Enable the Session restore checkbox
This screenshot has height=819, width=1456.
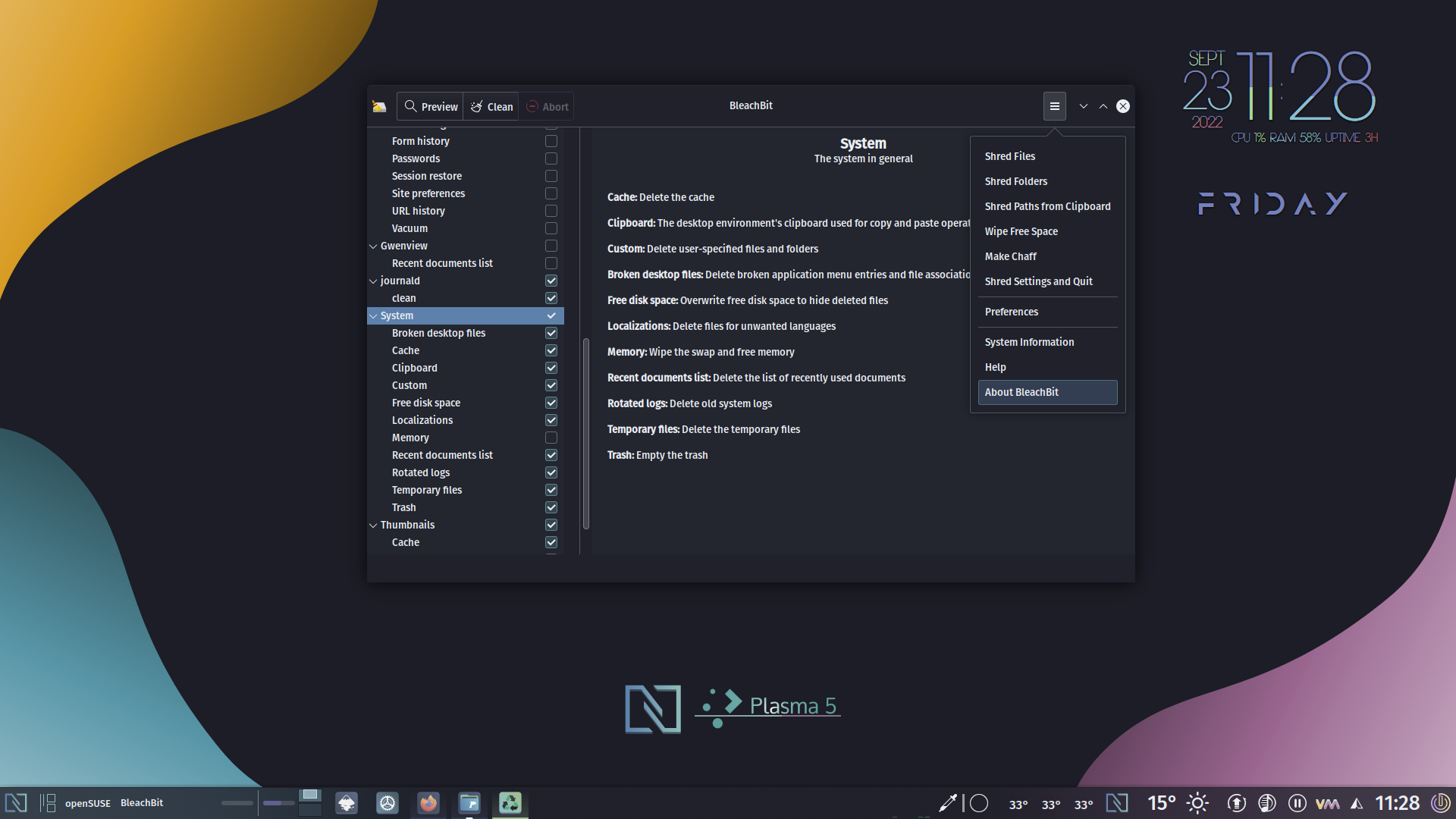point(551,176)
